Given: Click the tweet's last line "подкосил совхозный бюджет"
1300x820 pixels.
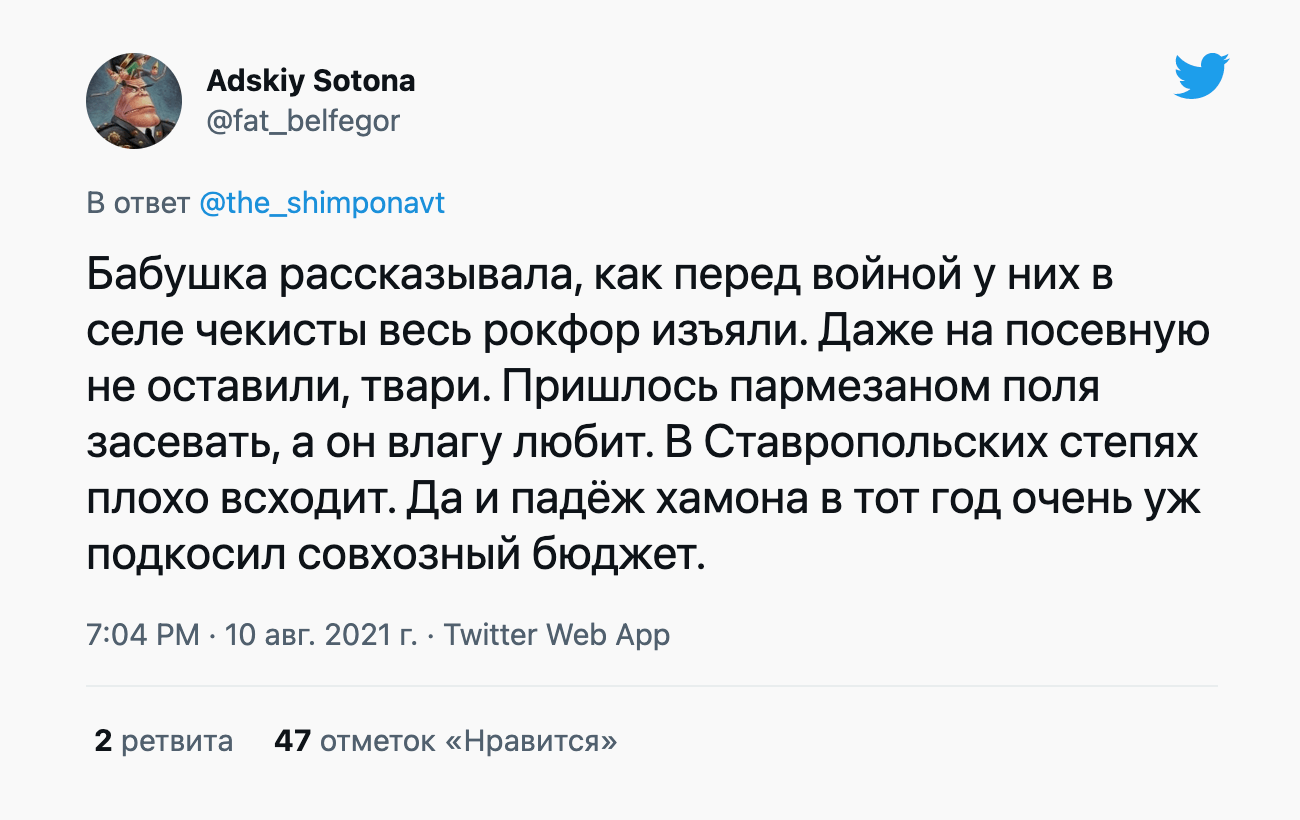Looking at the screenshot, I should (x=396, y=557).
